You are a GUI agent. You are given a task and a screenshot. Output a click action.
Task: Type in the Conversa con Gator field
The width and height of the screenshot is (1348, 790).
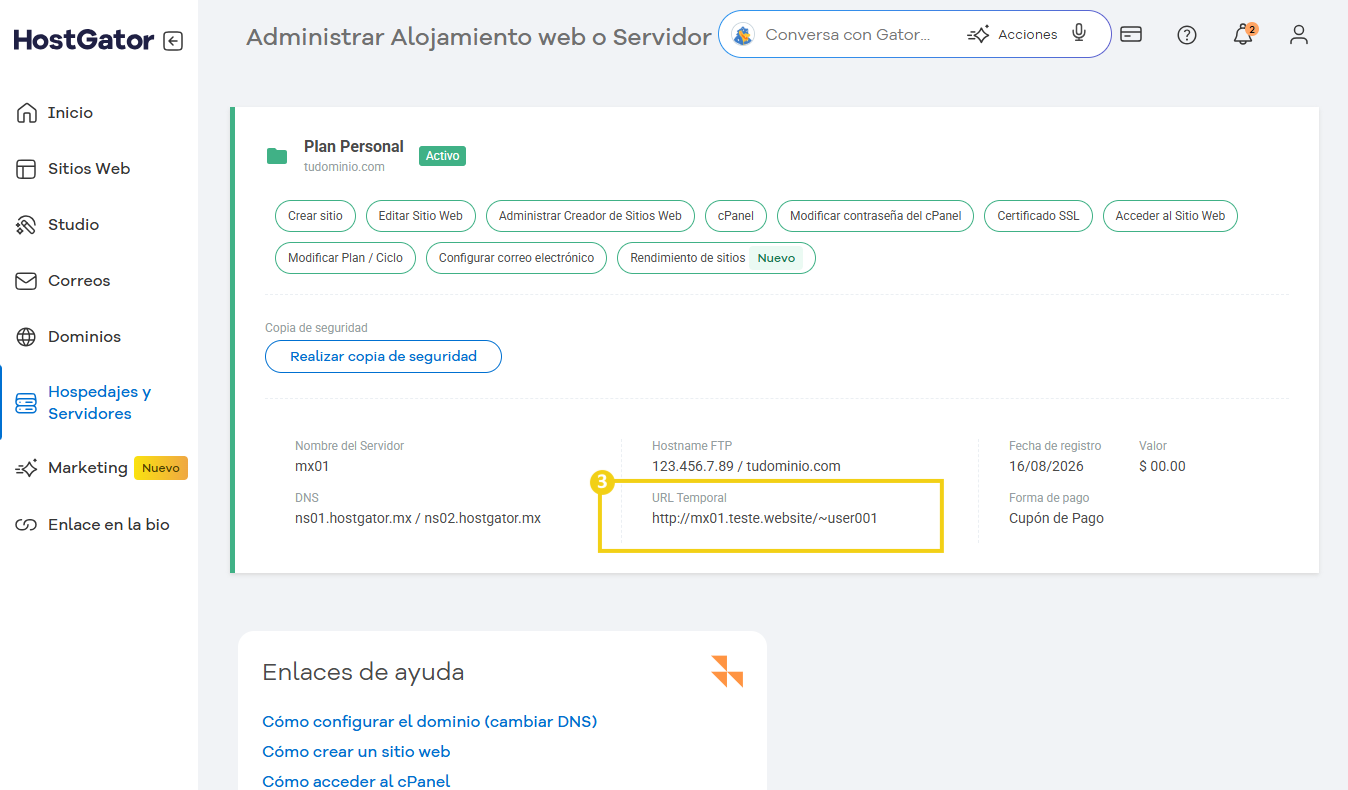tap(850, 35)
